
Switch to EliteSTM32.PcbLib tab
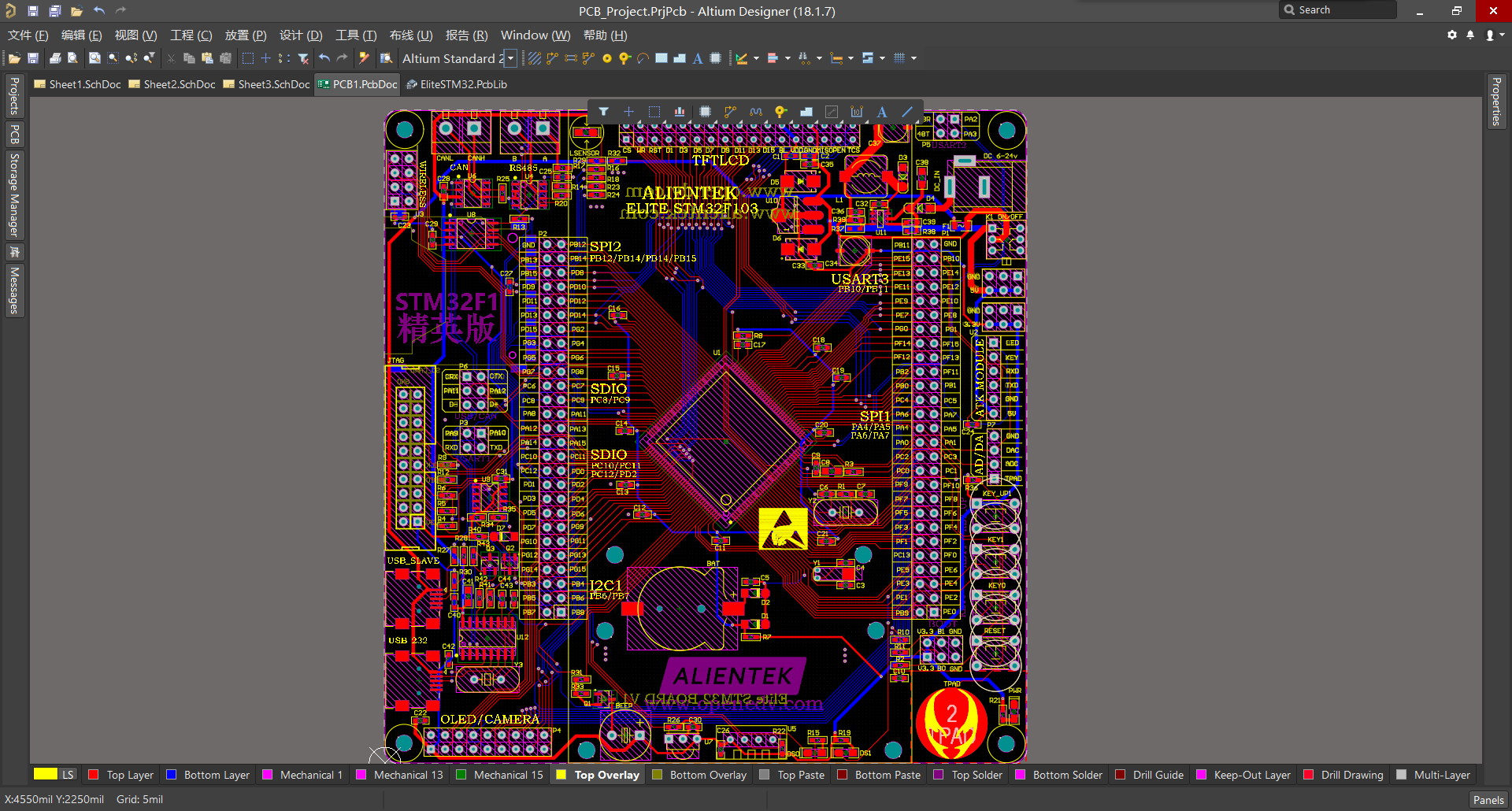tap(457, 84)
